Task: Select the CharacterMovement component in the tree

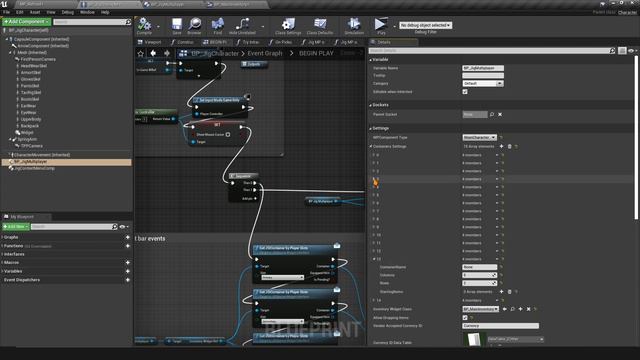Action: tap(42, 155)
